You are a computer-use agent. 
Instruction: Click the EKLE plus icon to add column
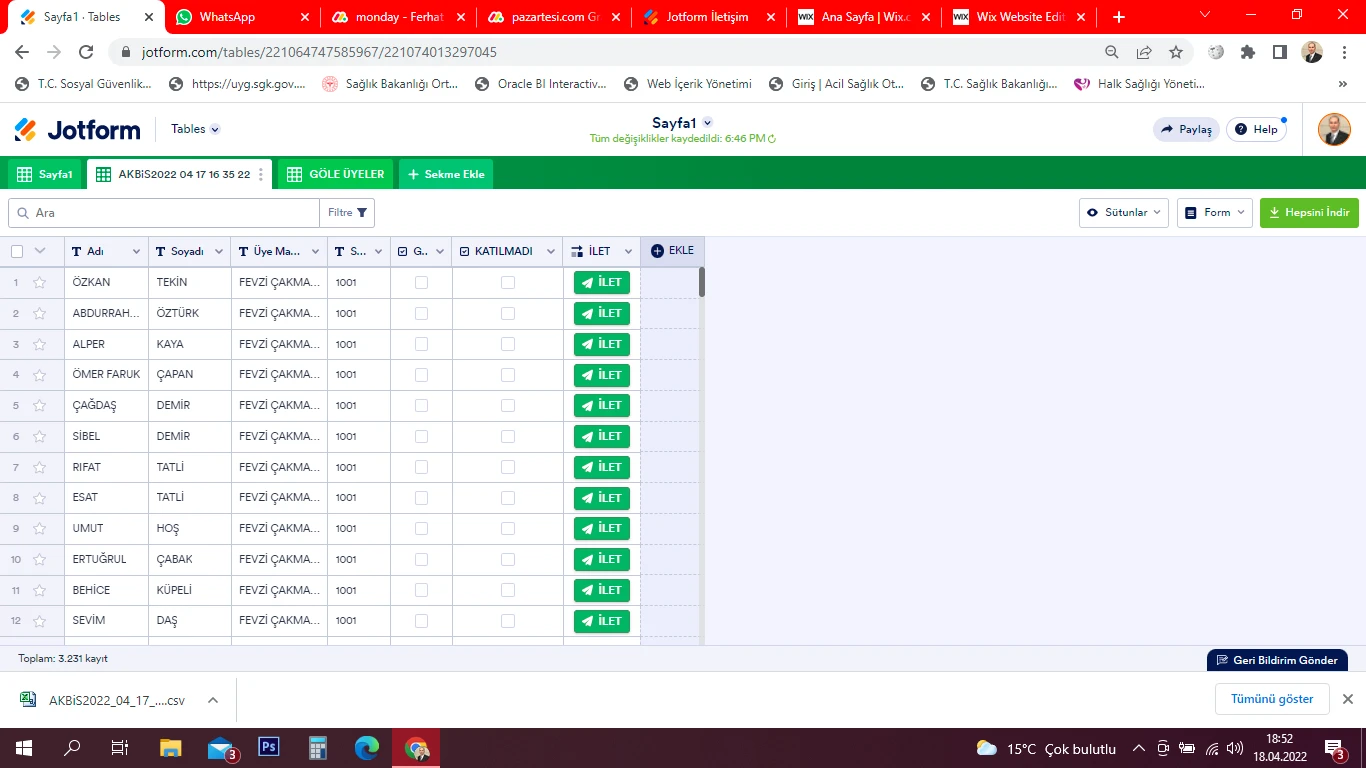tap(659, 250)
